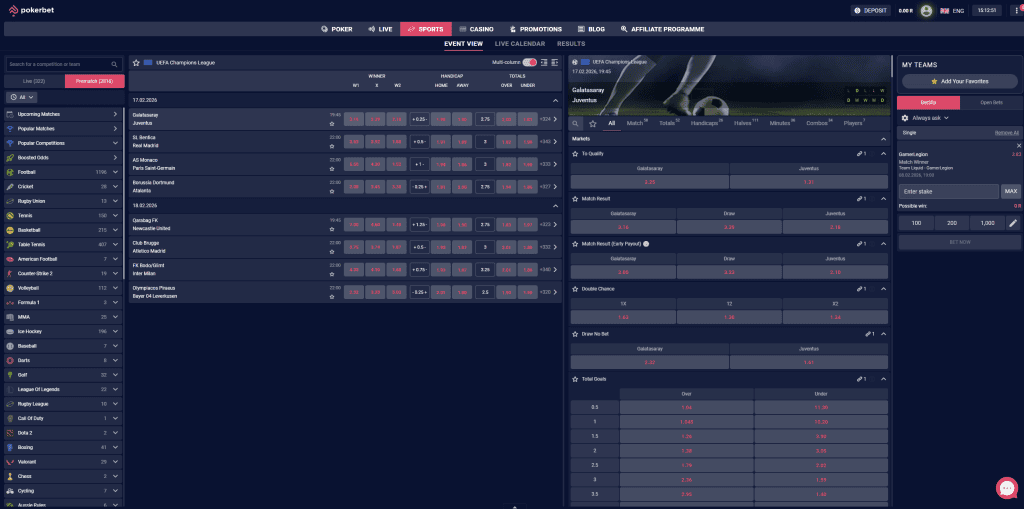This screenshot has height=509, width=1024.
Task: Select Galatasaray Draw No Bet odds
Action: [650, 362]
